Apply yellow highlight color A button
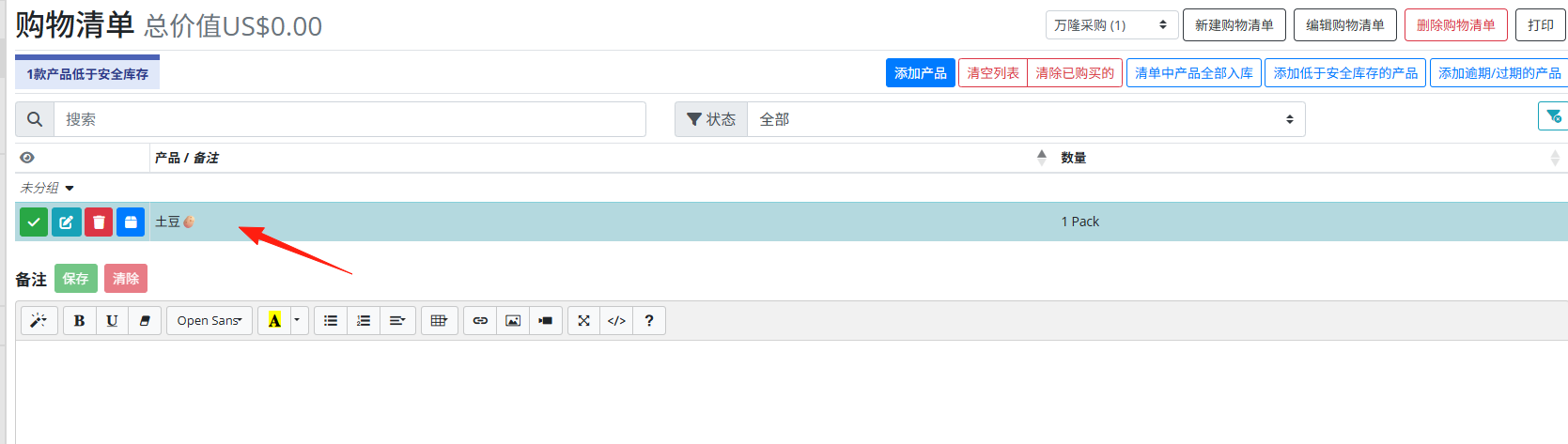 coord(274,321)
